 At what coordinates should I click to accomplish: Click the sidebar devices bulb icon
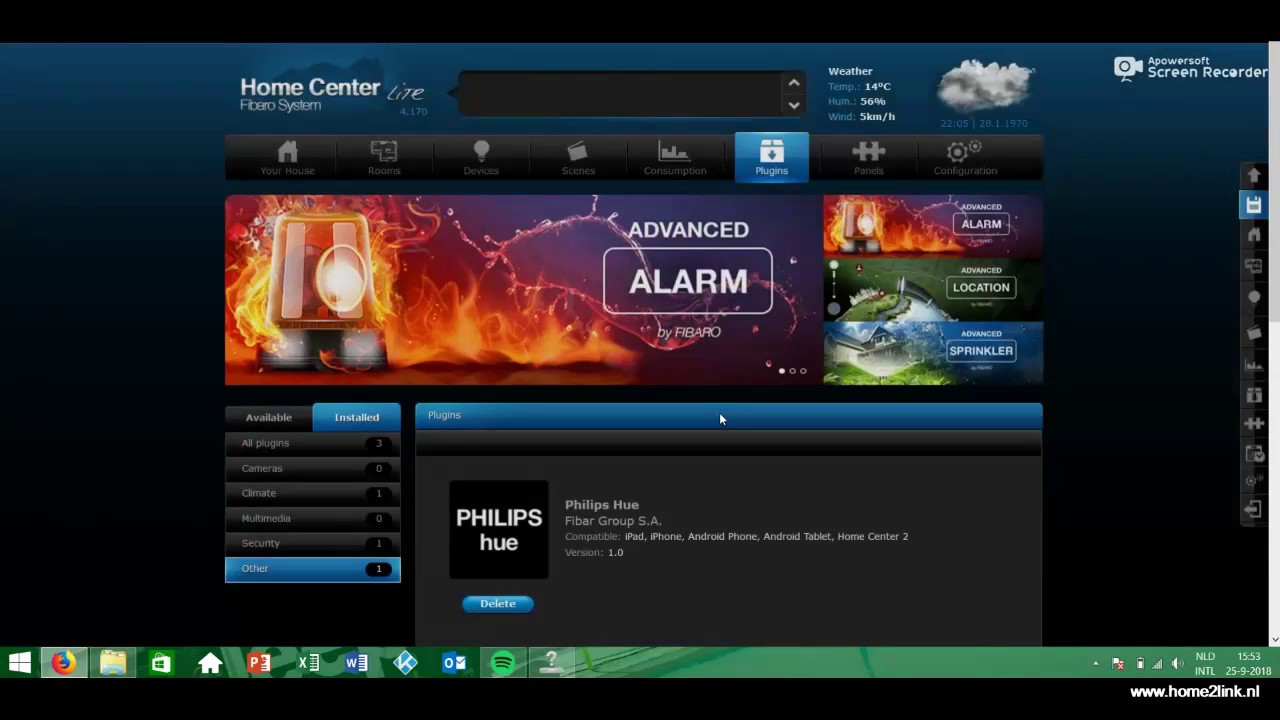(1254, 298)
